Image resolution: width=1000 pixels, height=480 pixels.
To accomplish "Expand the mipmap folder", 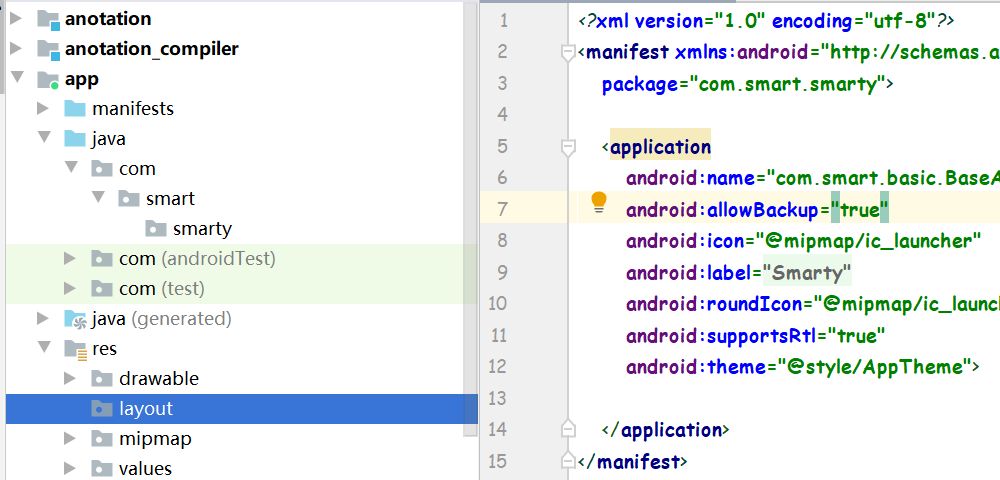I will pyautogui.click(x=70, y=439).
